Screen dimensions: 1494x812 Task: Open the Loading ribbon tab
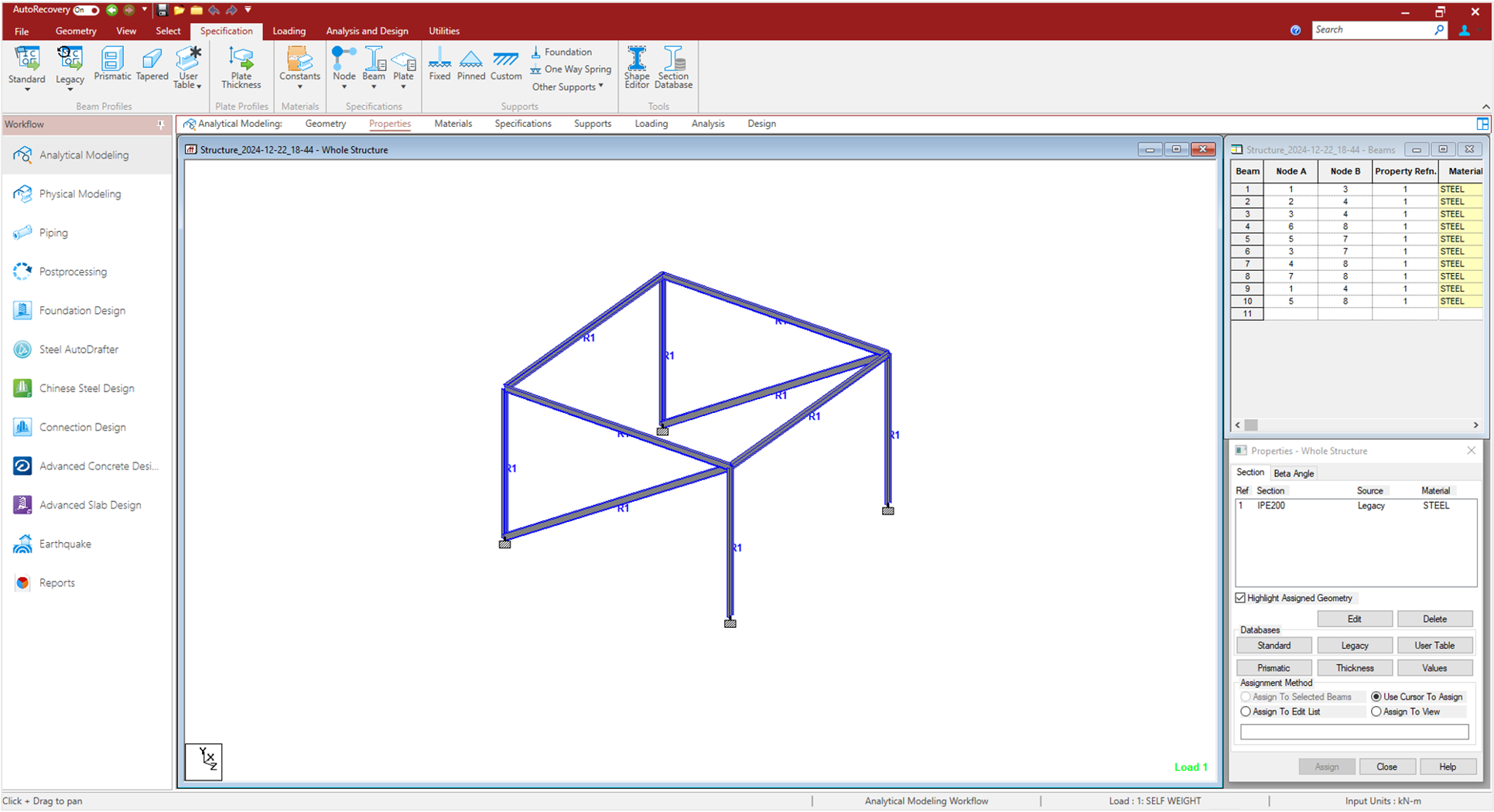click(289, 31)
